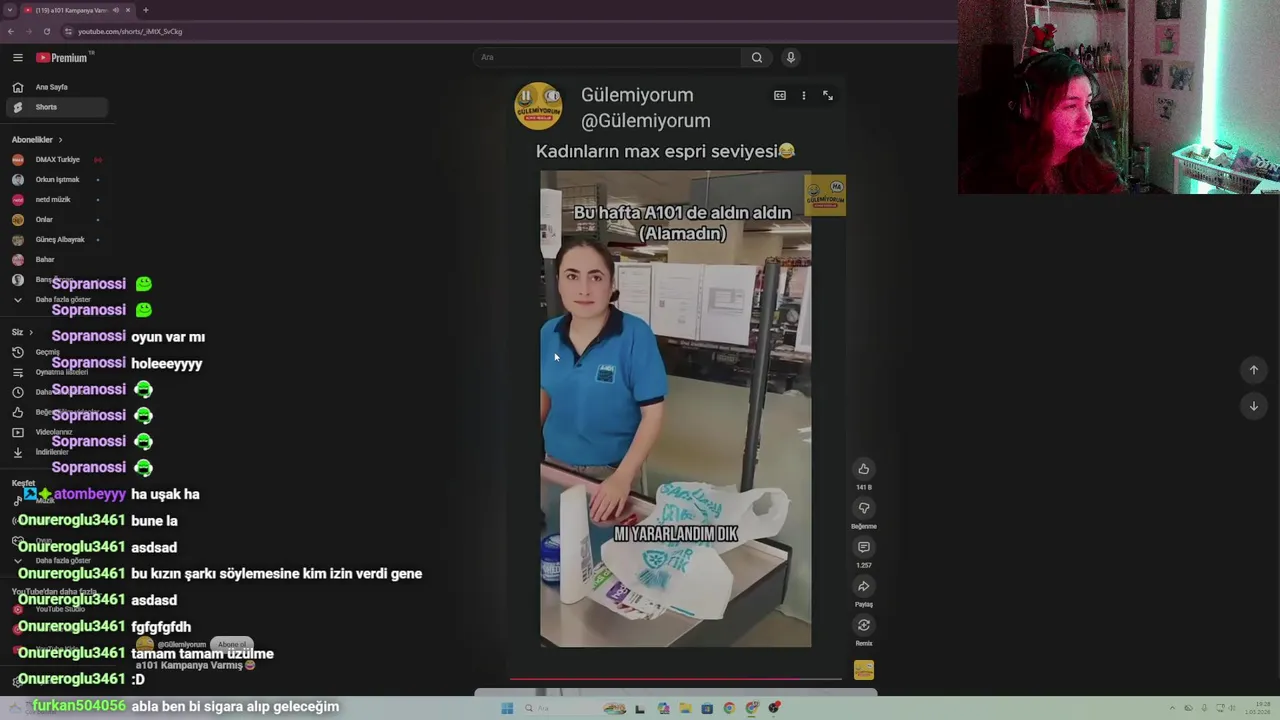Click the youtube.com/shorts address bar
Screen dimensions: 1280x720
[x=130, y=31]
